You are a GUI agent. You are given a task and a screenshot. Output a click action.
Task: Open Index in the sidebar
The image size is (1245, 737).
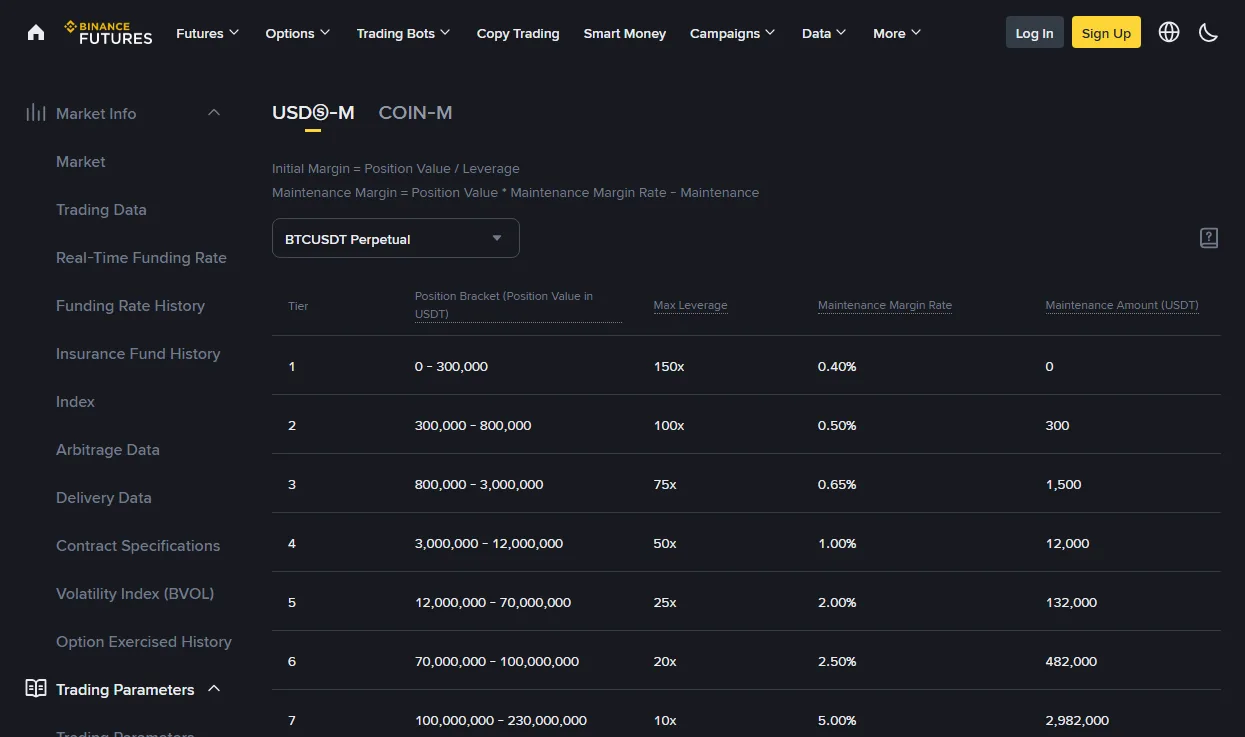pos(75,401)
